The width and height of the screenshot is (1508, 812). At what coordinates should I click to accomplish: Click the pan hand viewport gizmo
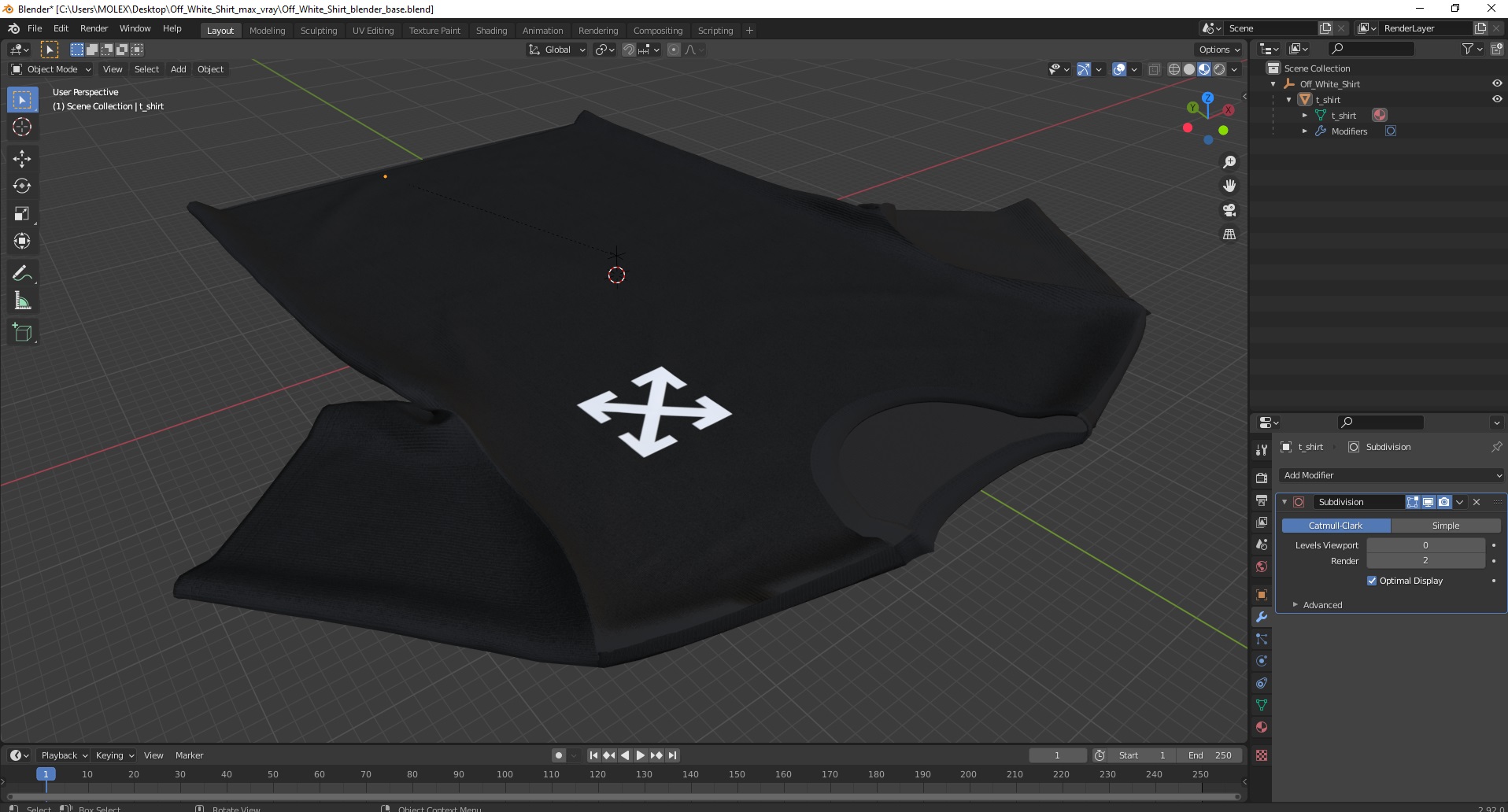pos(1229,186)
